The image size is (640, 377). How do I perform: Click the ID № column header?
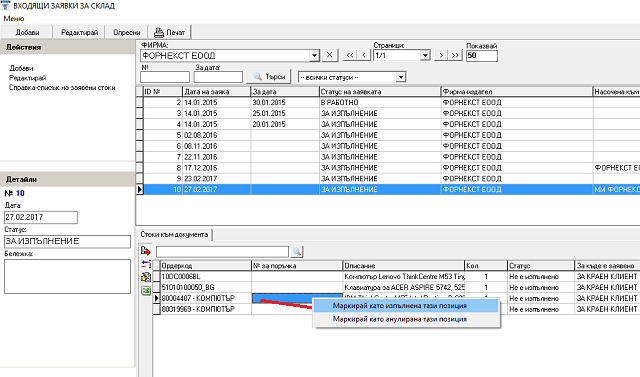point(162,91)
